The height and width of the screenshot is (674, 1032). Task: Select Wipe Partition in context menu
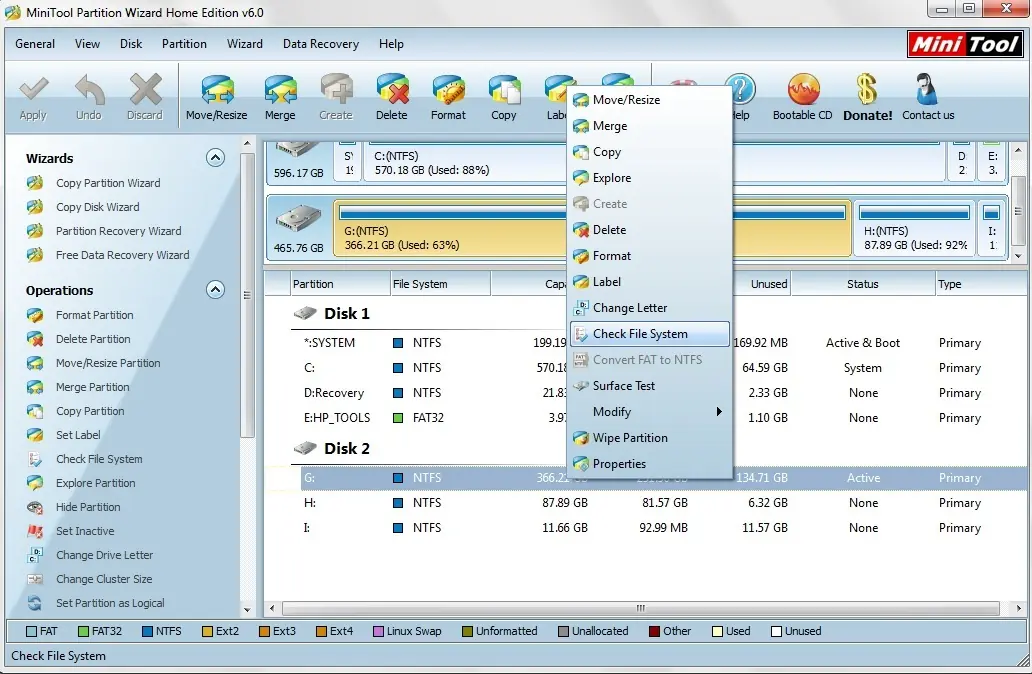point(650,438)
